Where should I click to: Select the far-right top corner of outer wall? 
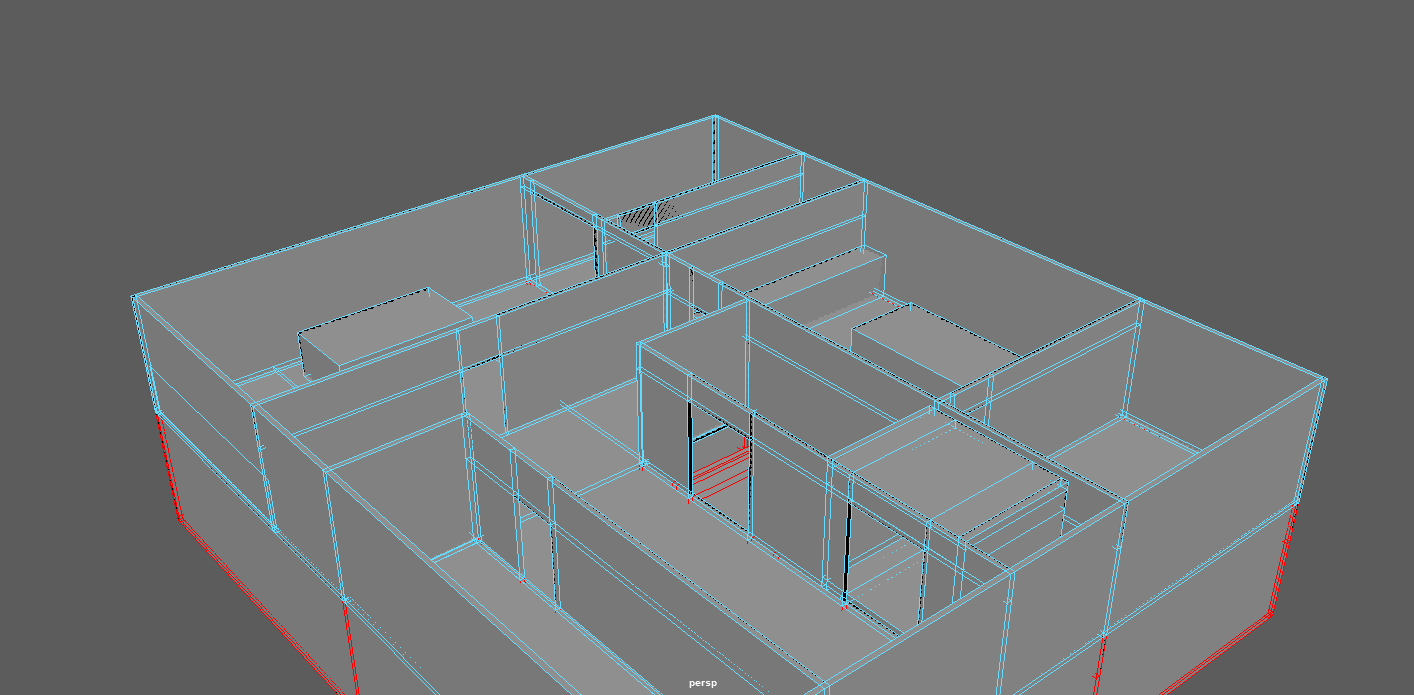[x=1325, y=379]
